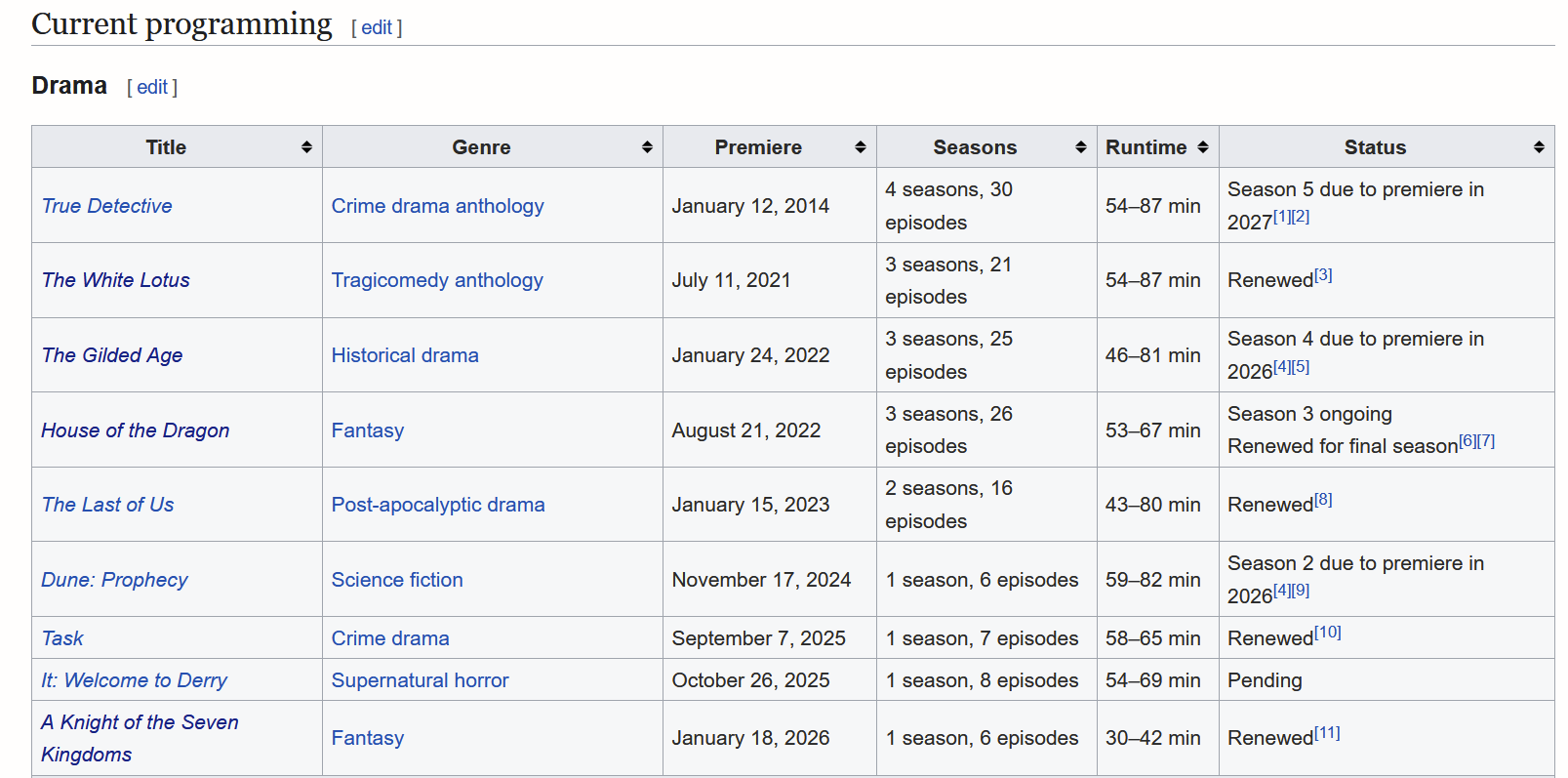Image resolution: width=1568 pixels, height=778 pixels.
Task: Select the 'January 12, 2014' premiere date
Action: 750,206
